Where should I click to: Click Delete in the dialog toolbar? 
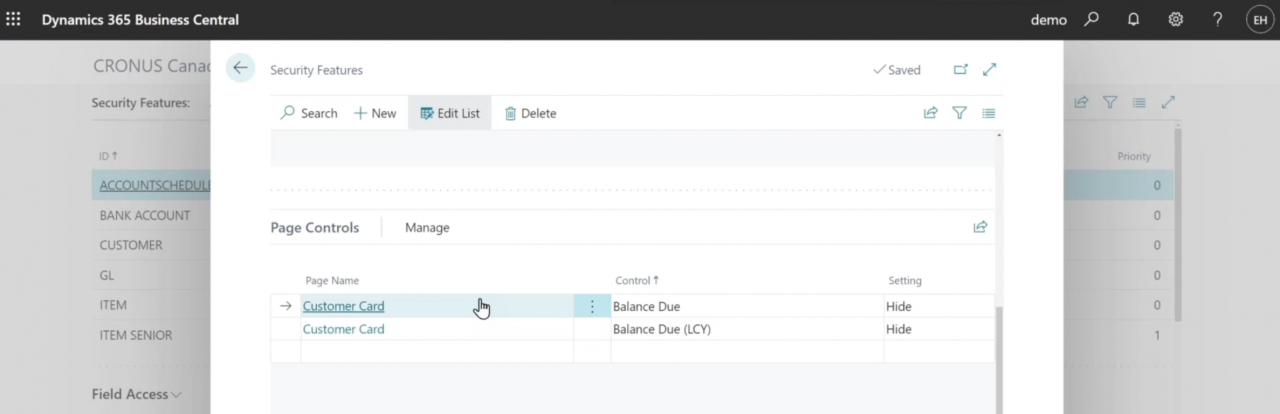pyautogui.click(x=530, y=113)
